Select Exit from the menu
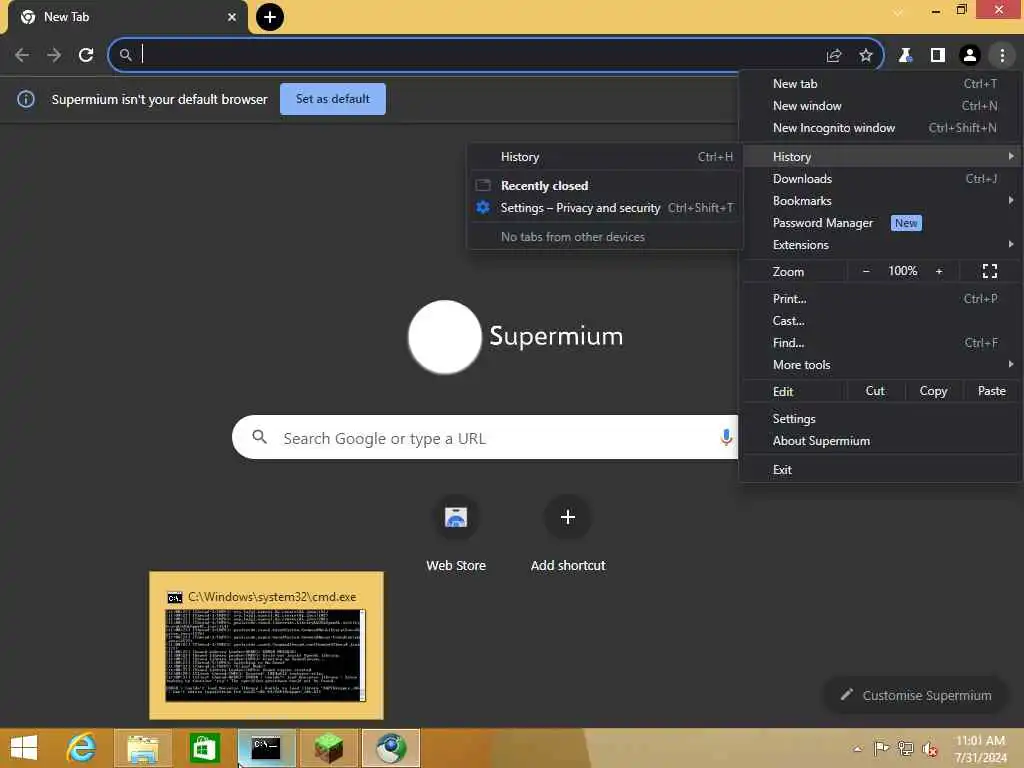The image size is (1024, 768). [881, 470]
